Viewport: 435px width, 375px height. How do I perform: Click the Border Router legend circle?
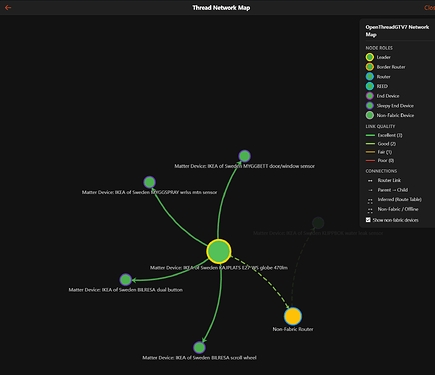pos(370,67)
